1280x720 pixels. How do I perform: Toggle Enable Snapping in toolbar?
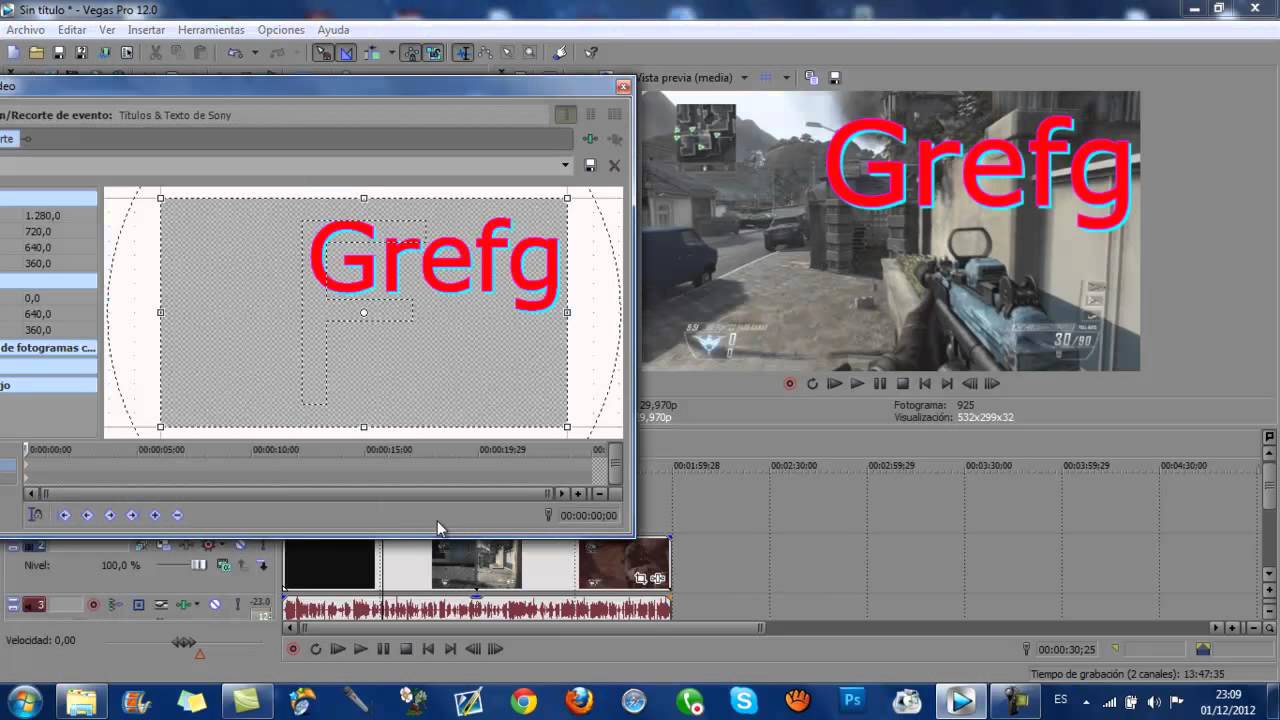pos(323,53)
